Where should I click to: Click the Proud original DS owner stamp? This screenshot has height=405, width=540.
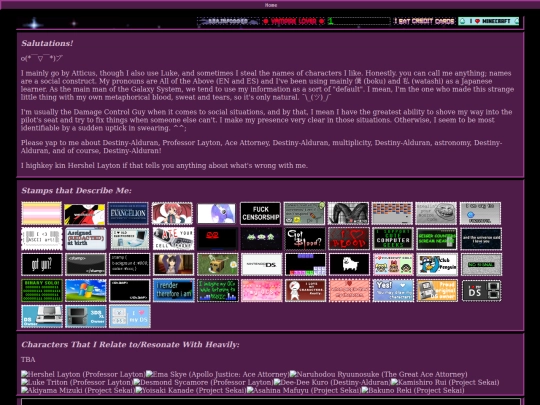pyautogui.click(x=437, y=291)
